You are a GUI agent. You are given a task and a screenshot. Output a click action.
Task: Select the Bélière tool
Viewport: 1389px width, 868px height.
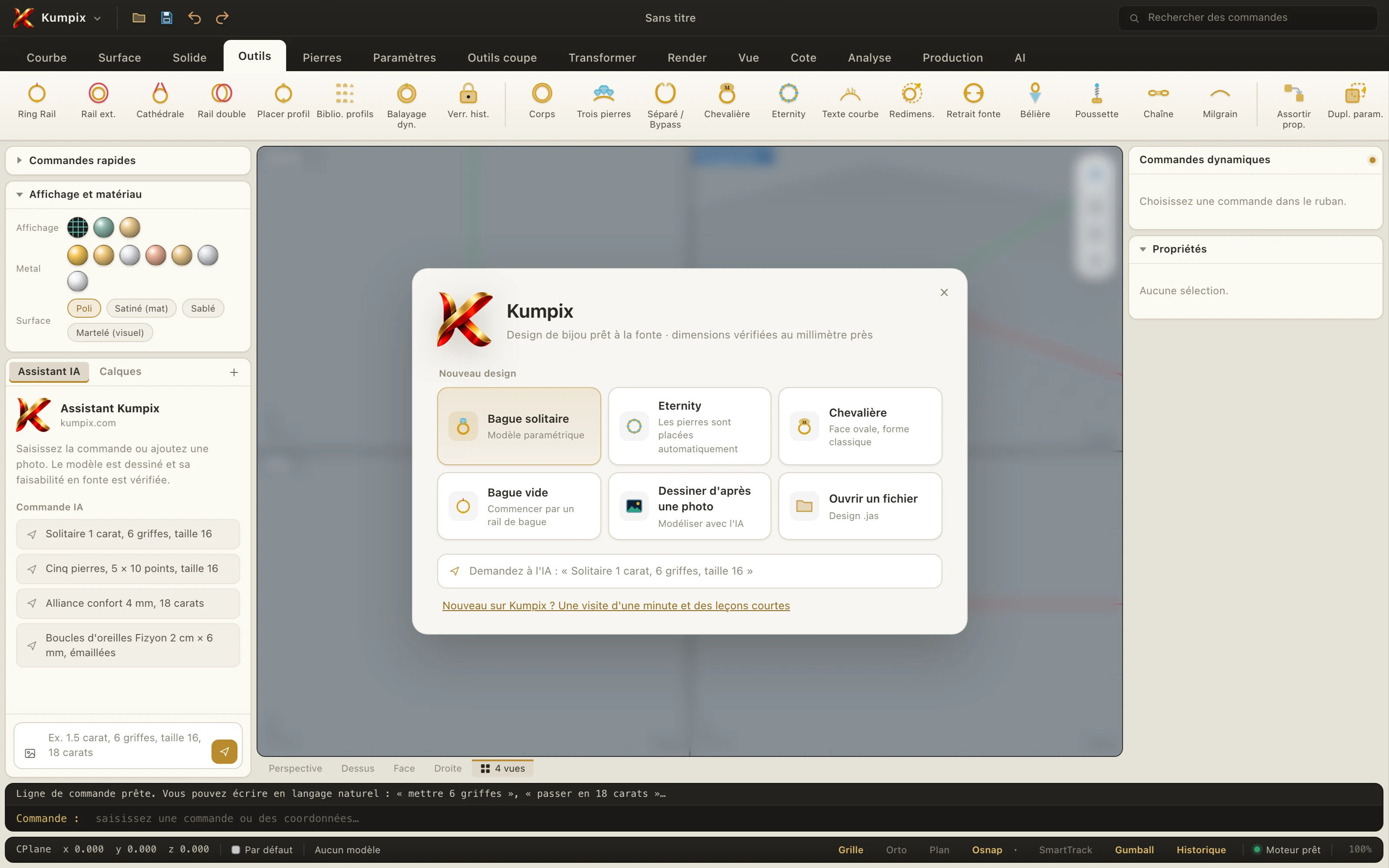point(1035,101)
